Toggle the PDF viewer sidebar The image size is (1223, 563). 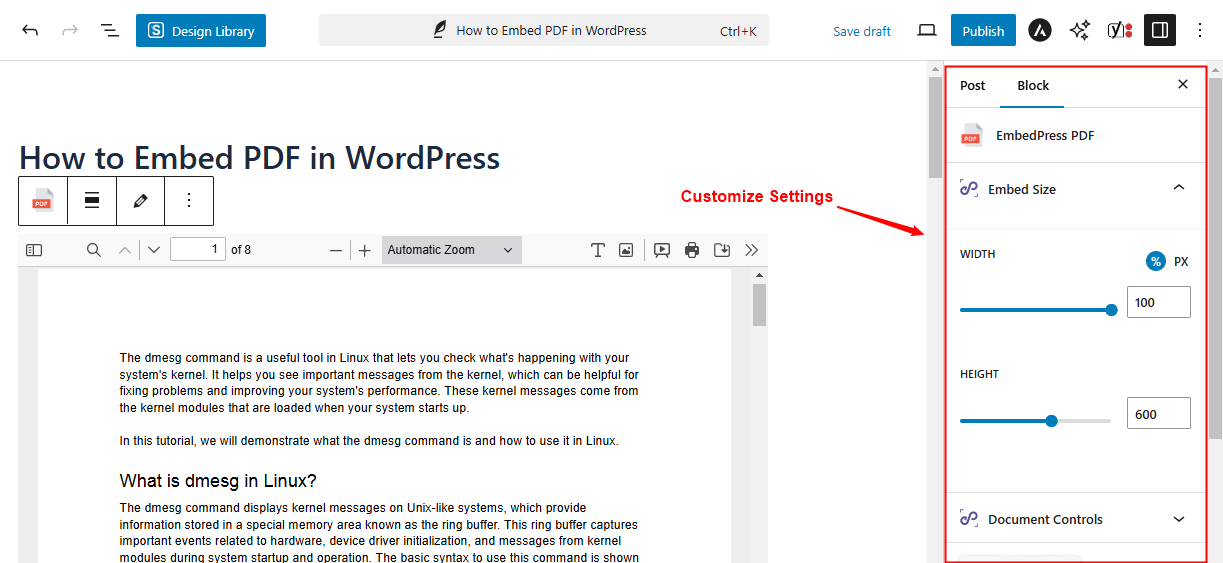tap(34, 250)
